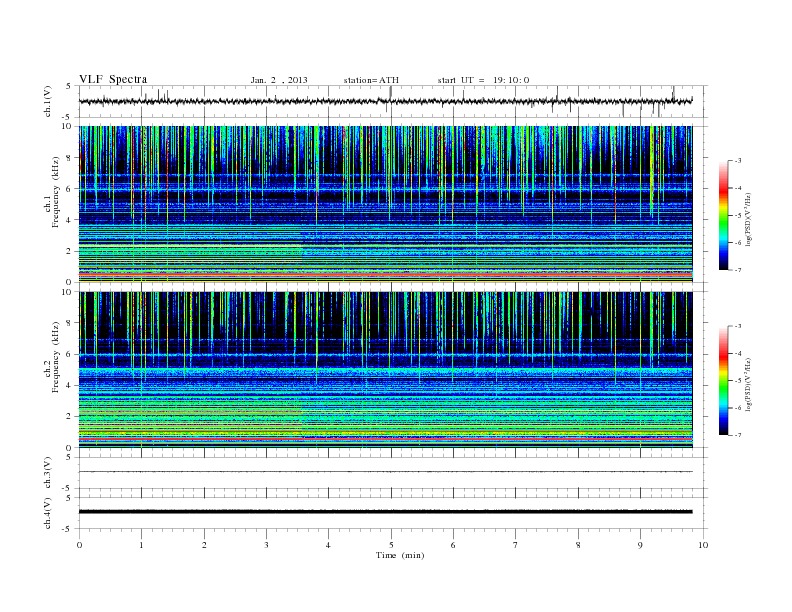
Task: Click the log(PSD) label beside ch.2 color scale
Action: (749, 383)
